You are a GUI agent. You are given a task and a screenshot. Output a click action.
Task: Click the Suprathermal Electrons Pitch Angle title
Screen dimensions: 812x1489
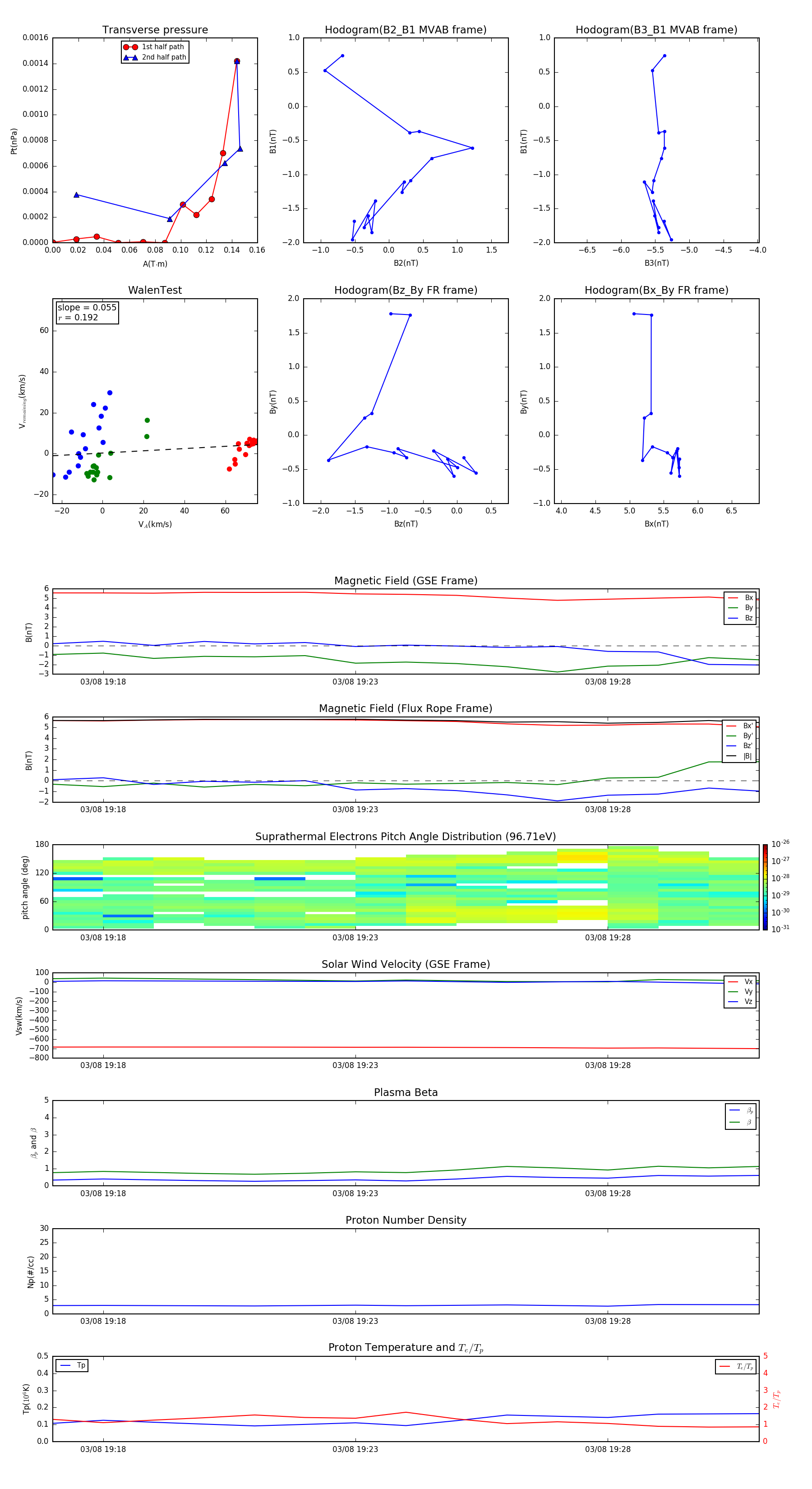pyautogui.click(x=406, y=837)
